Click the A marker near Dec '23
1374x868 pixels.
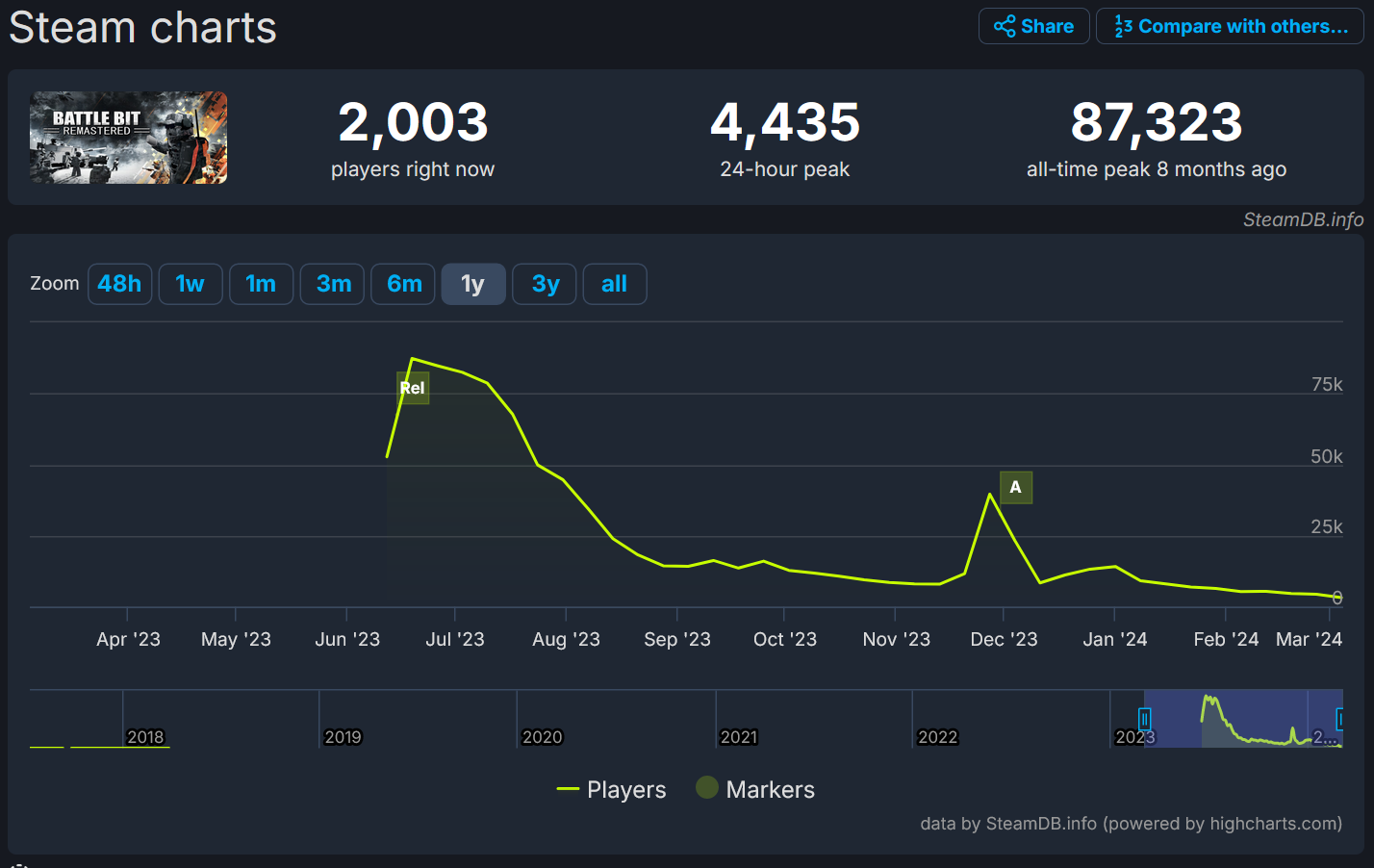click(x=1016, y=487)
